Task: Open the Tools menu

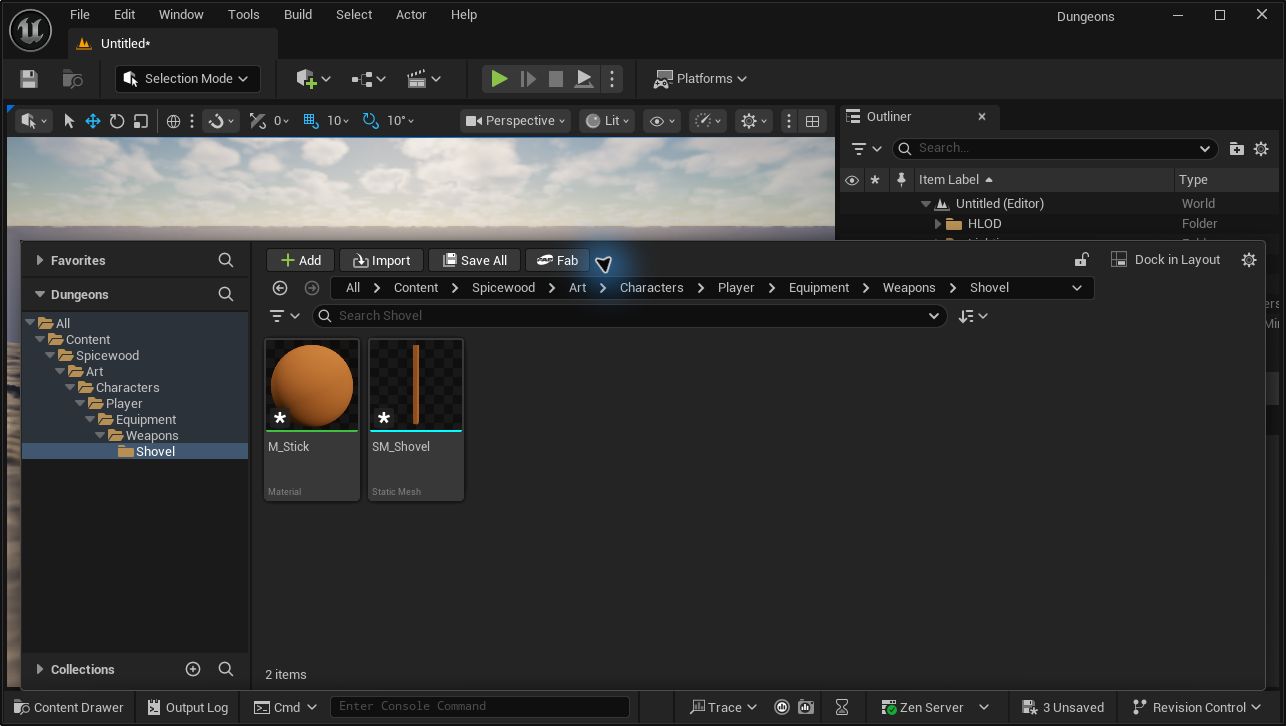Action: 244,15
